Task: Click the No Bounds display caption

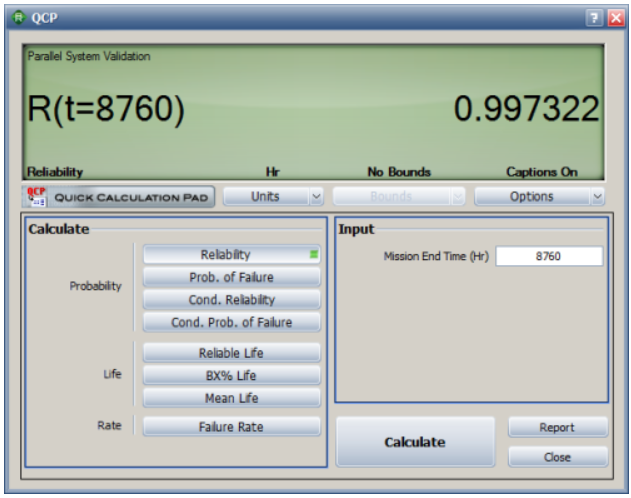Action: tap(399, 172)
